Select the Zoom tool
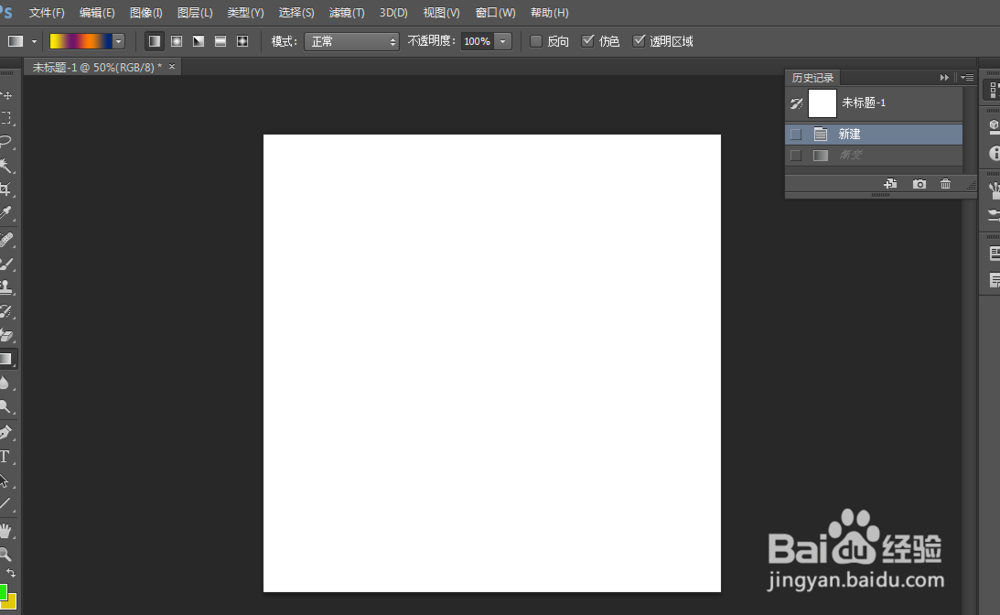The height and width of the screenshot is (615, 1000). [6, 554]
